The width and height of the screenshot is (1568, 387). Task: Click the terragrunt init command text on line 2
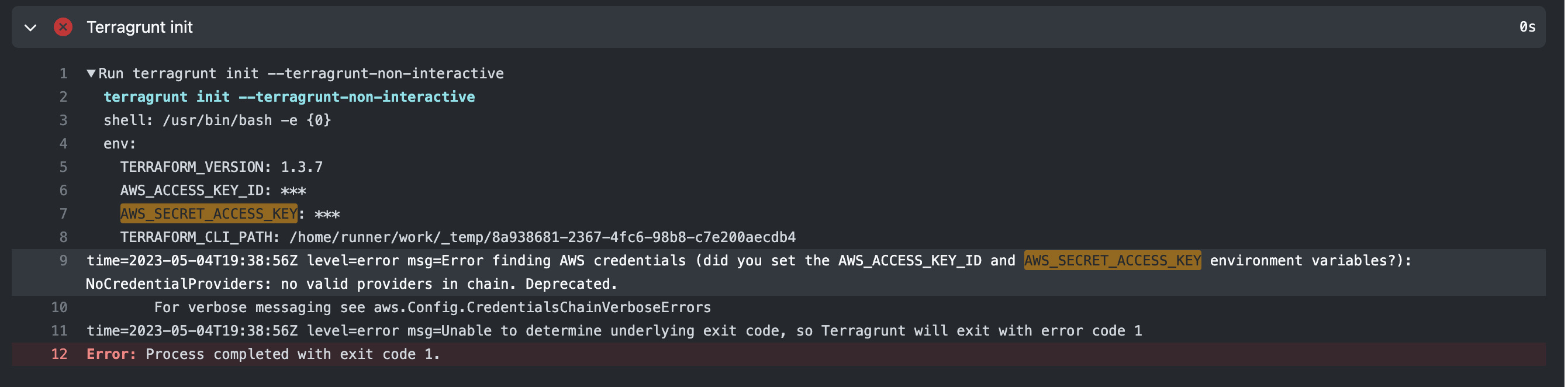click(x=290, y=96)
